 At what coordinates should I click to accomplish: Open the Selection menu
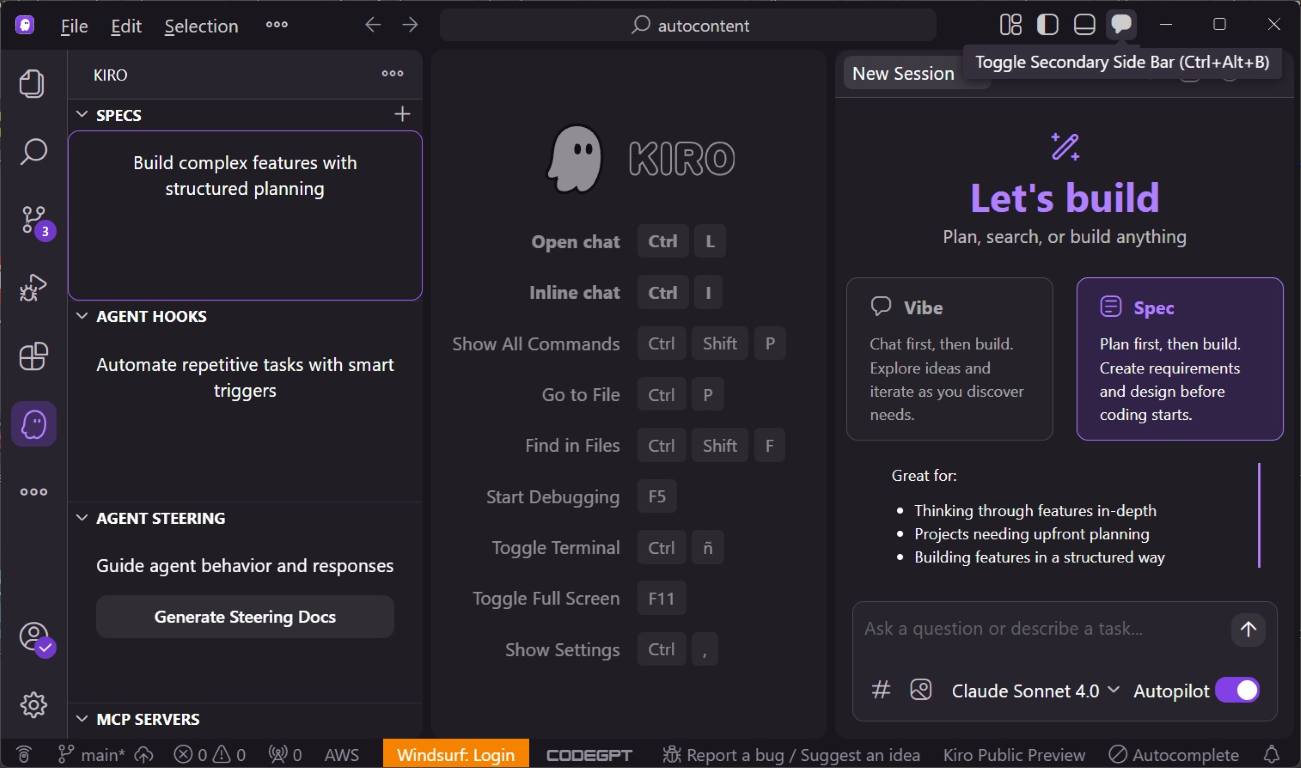pos(201,26)
